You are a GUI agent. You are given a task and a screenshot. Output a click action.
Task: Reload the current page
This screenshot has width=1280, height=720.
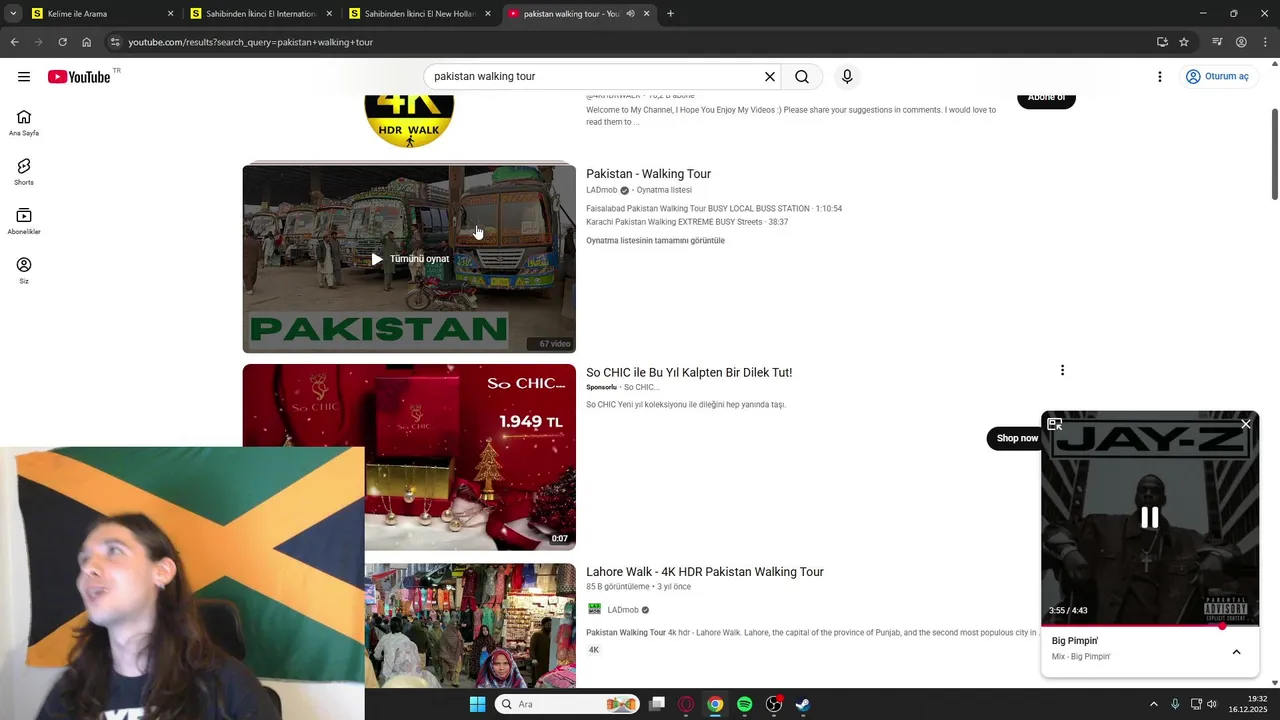tap(62, 42)
